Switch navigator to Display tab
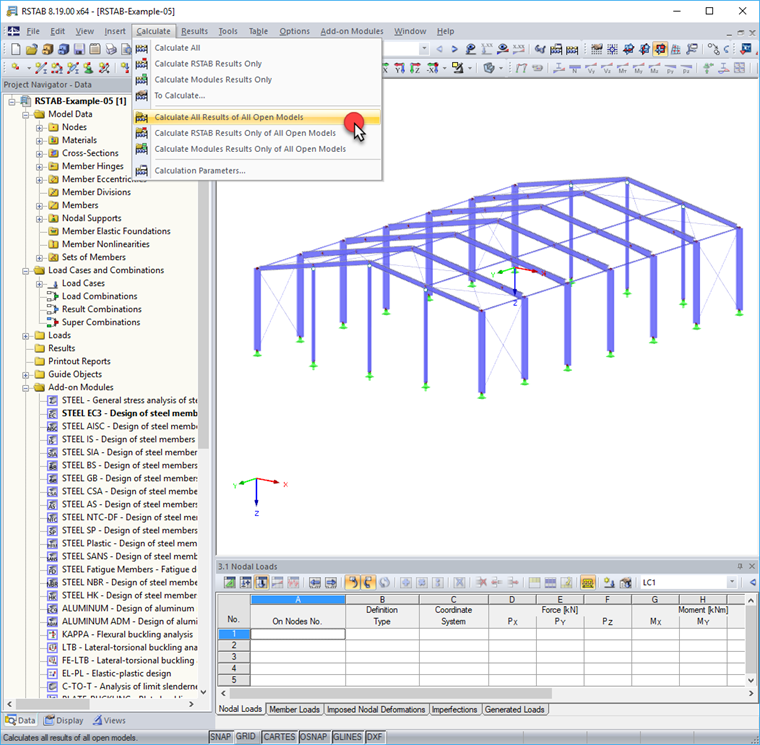 tap(64, 721)
